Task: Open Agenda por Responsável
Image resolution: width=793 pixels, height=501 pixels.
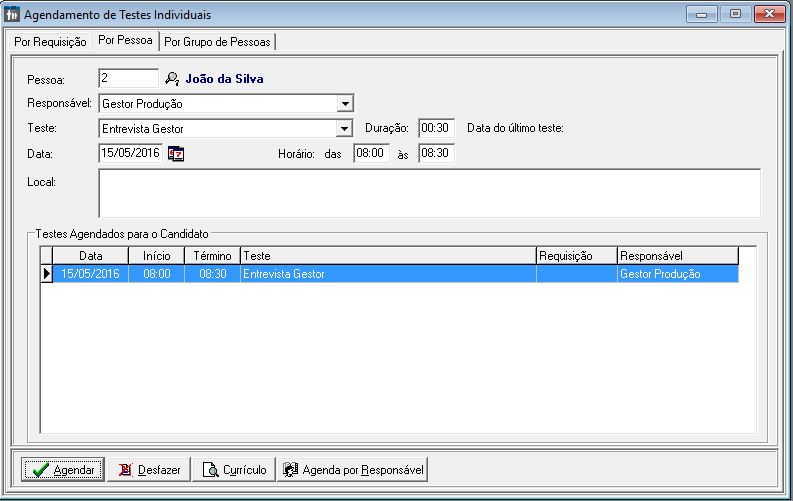Action: click(x=353, y=469)
